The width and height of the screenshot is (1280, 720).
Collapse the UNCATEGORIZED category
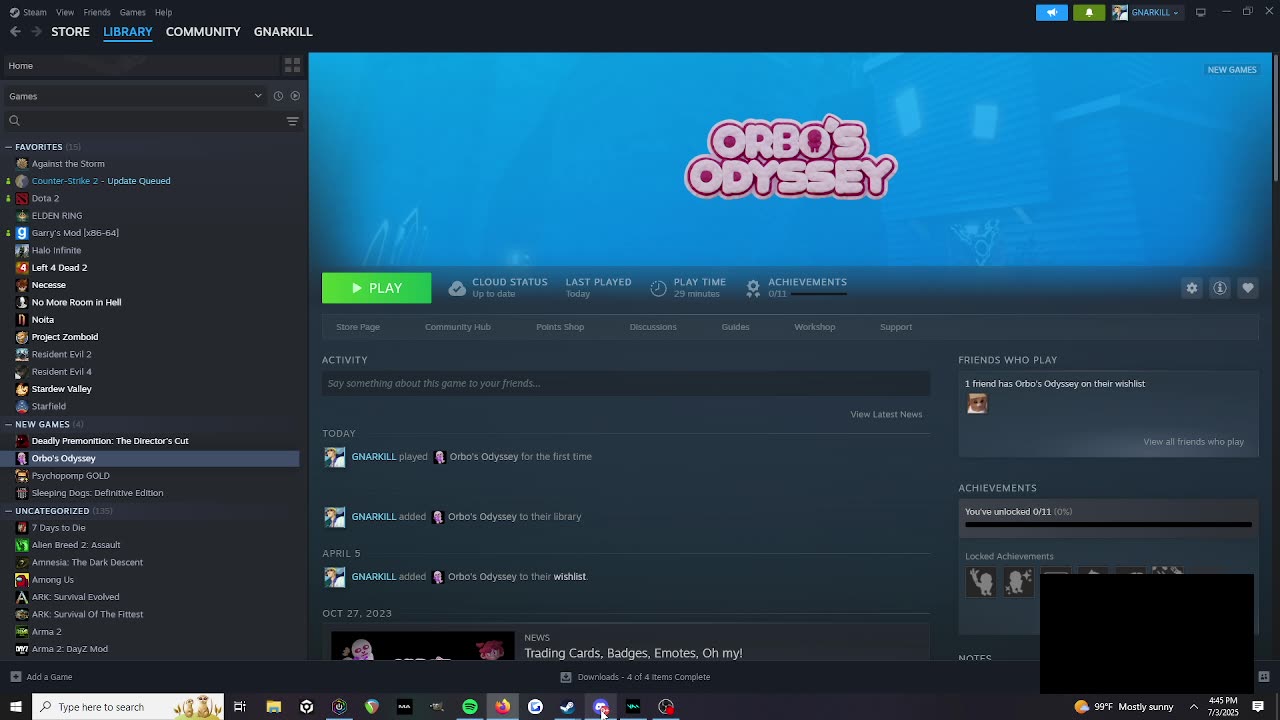coord(8,511)
